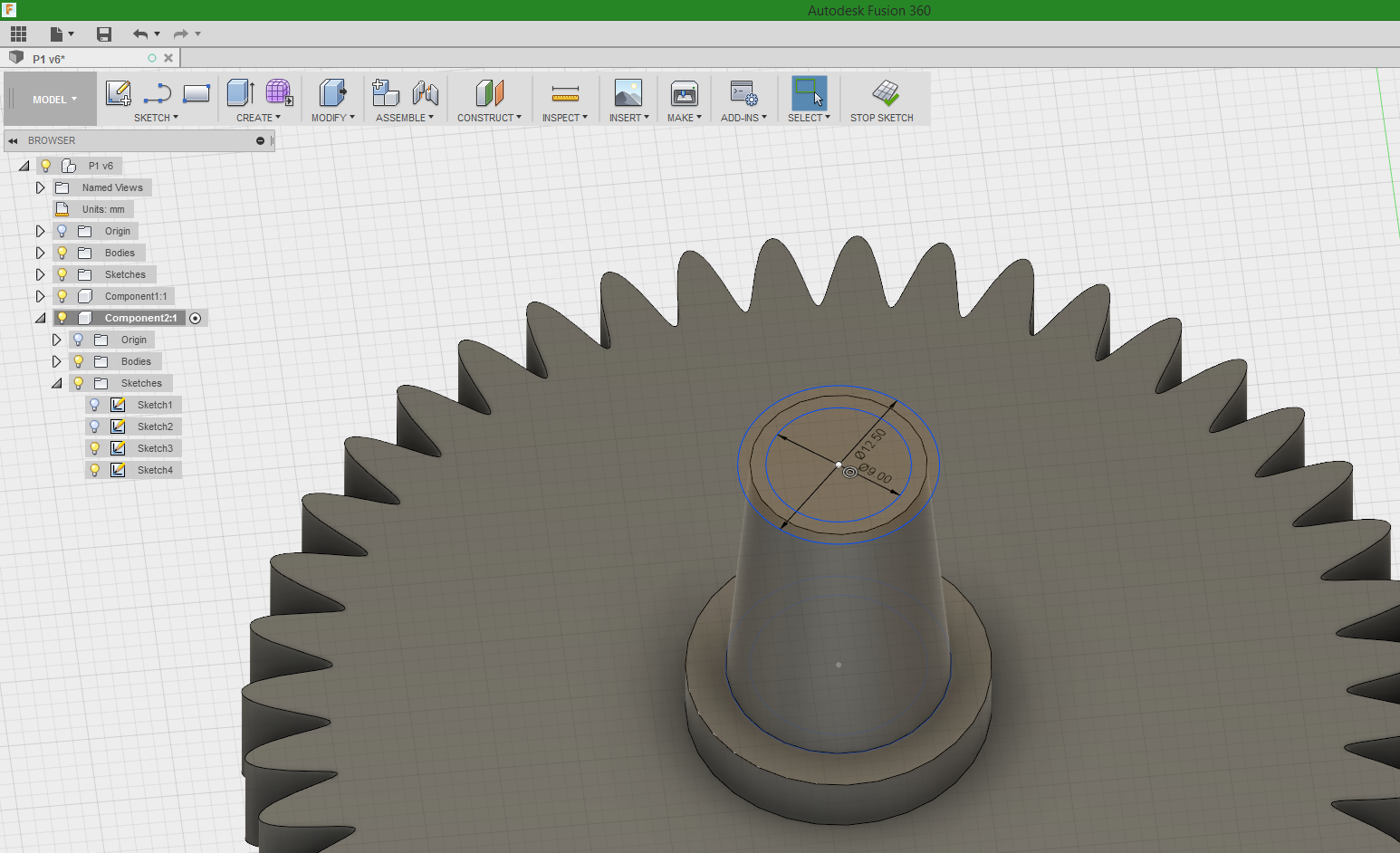Collapse the P1 v6 root node

(24, 166)
